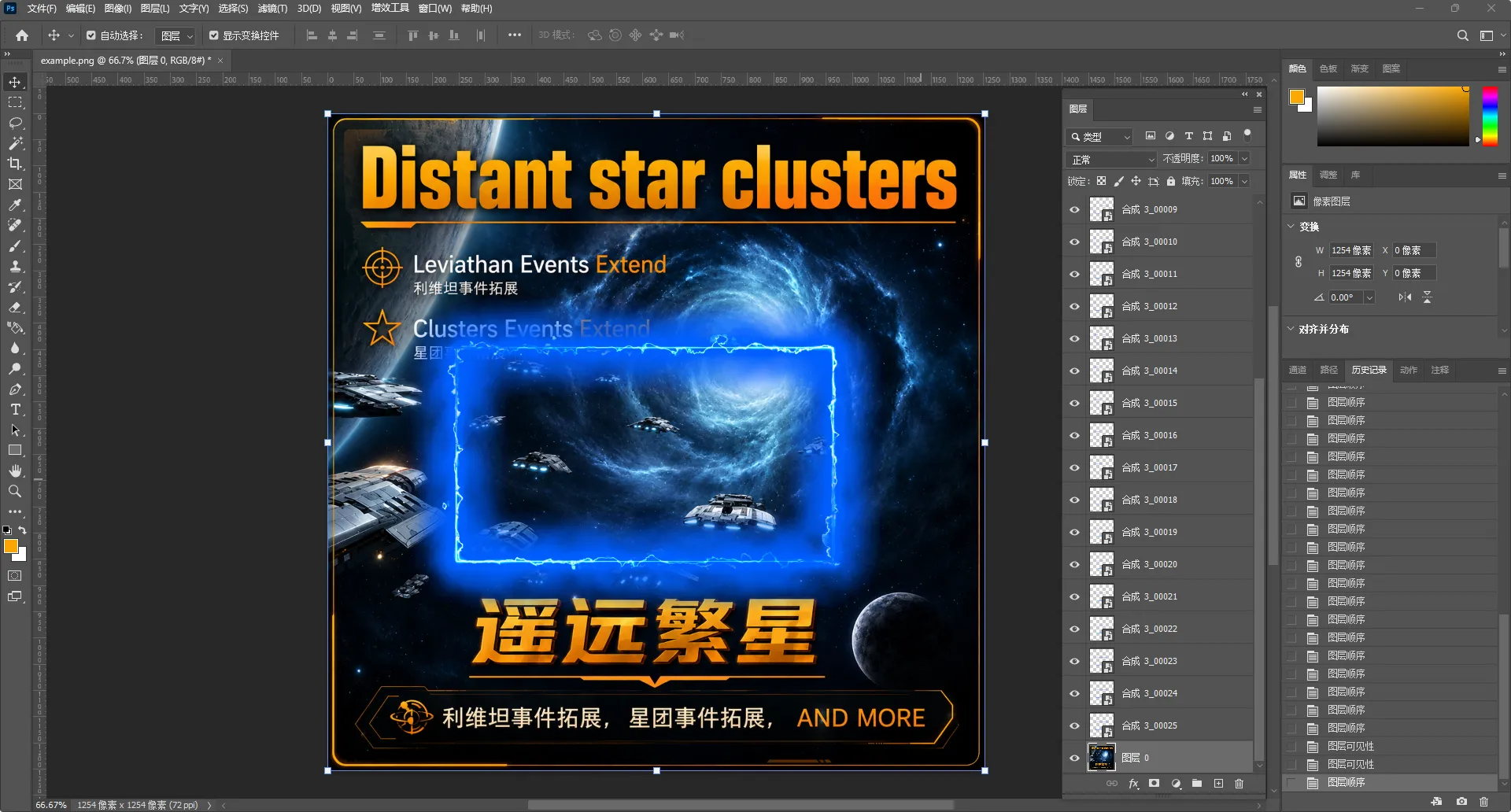Open the blend mode 正常 dropdown

(x=1111, y=159)
